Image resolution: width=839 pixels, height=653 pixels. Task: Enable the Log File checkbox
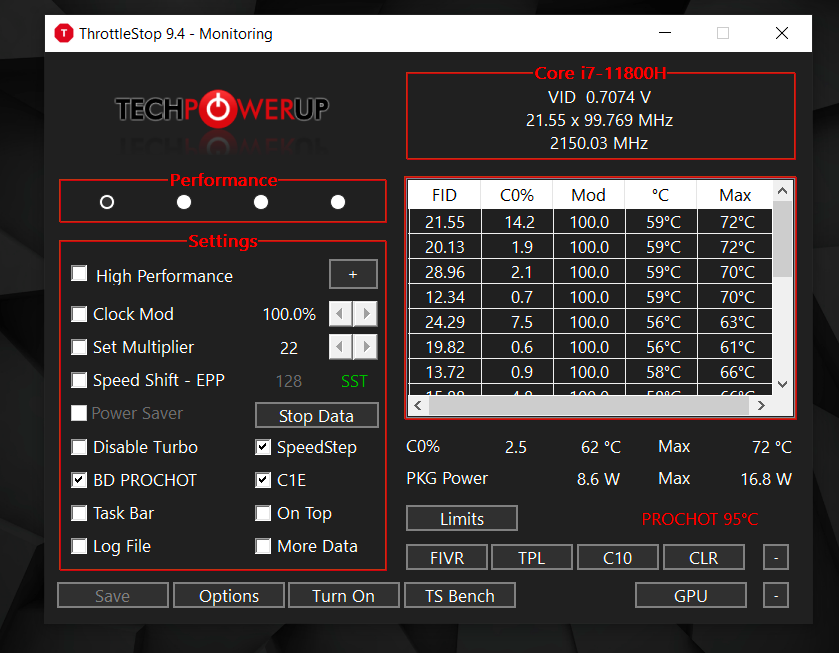coord(79,546)
